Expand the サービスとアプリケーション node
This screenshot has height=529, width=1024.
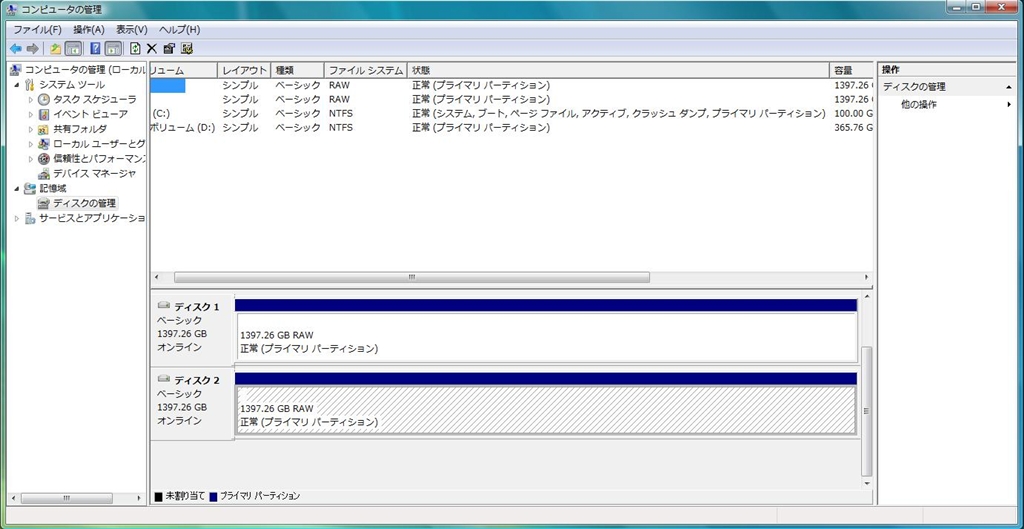tap(17, 218)
